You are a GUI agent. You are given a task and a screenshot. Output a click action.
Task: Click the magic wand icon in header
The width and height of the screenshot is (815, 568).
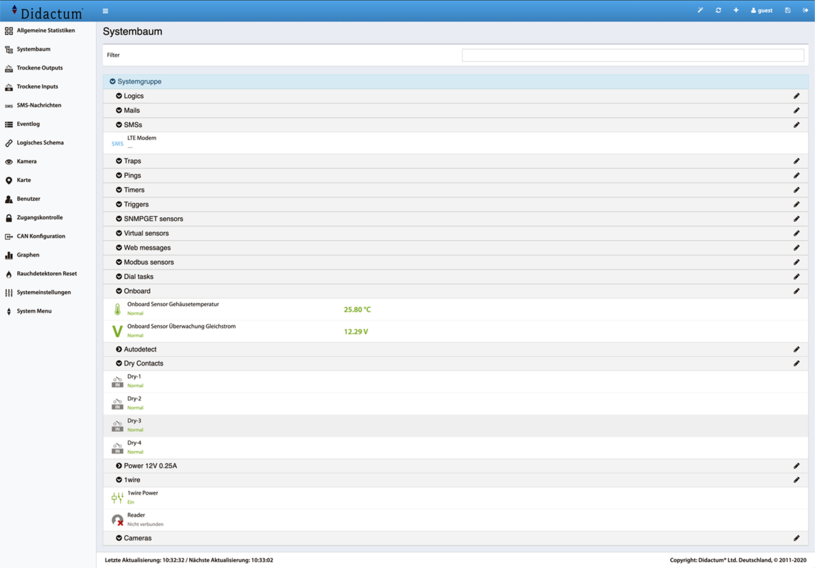click(700, 10)
